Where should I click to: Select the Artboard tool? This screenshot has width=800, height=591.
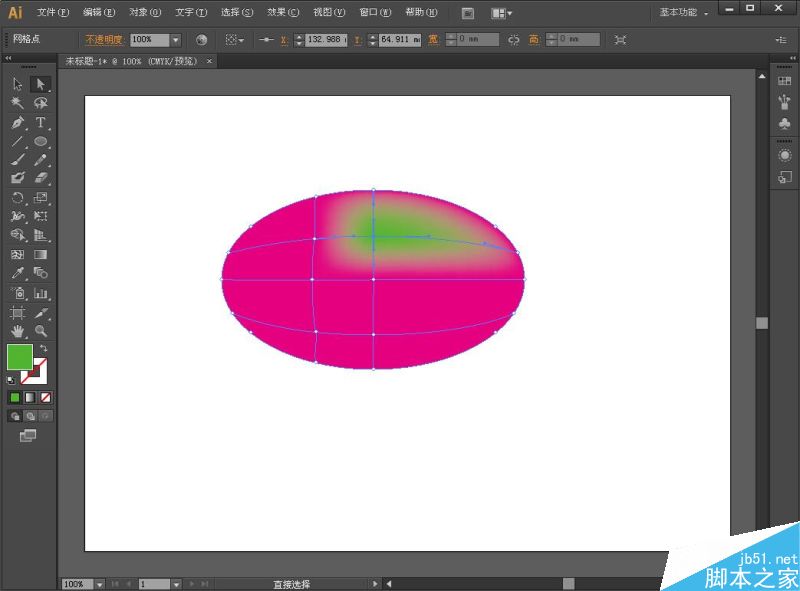[x=17, y=312]
